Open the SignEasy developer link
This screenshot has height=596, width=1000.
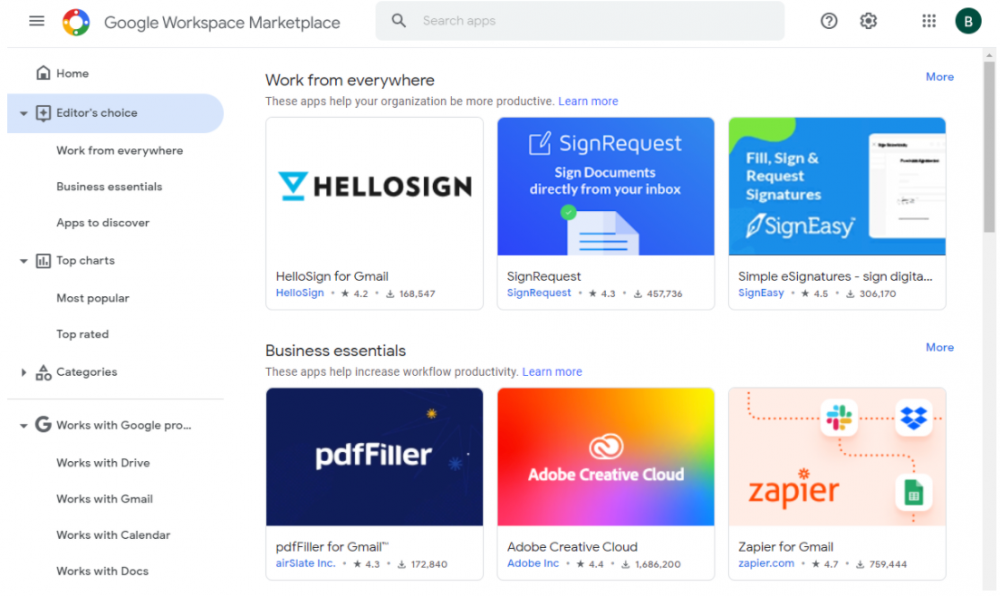point(761,293)
